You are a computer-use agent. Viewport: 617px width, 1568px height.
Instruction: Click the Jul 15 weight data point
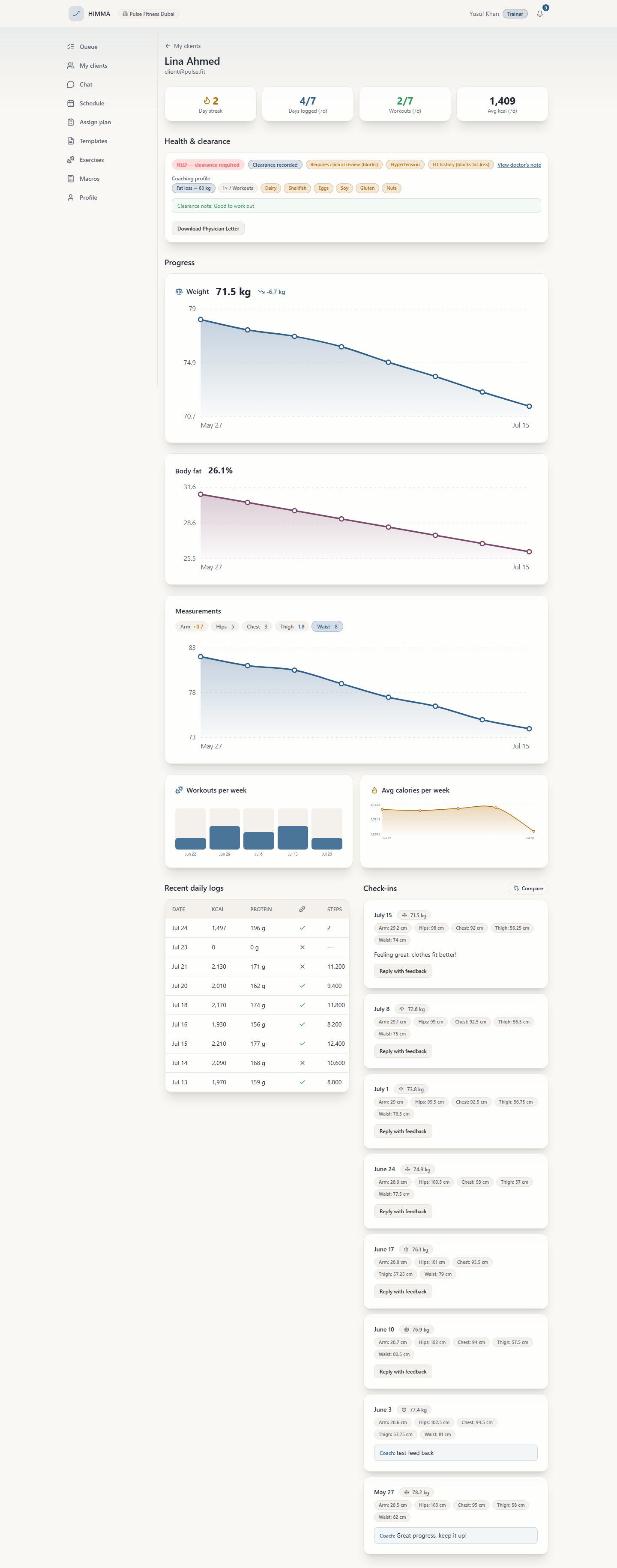(x=529, y=406)
